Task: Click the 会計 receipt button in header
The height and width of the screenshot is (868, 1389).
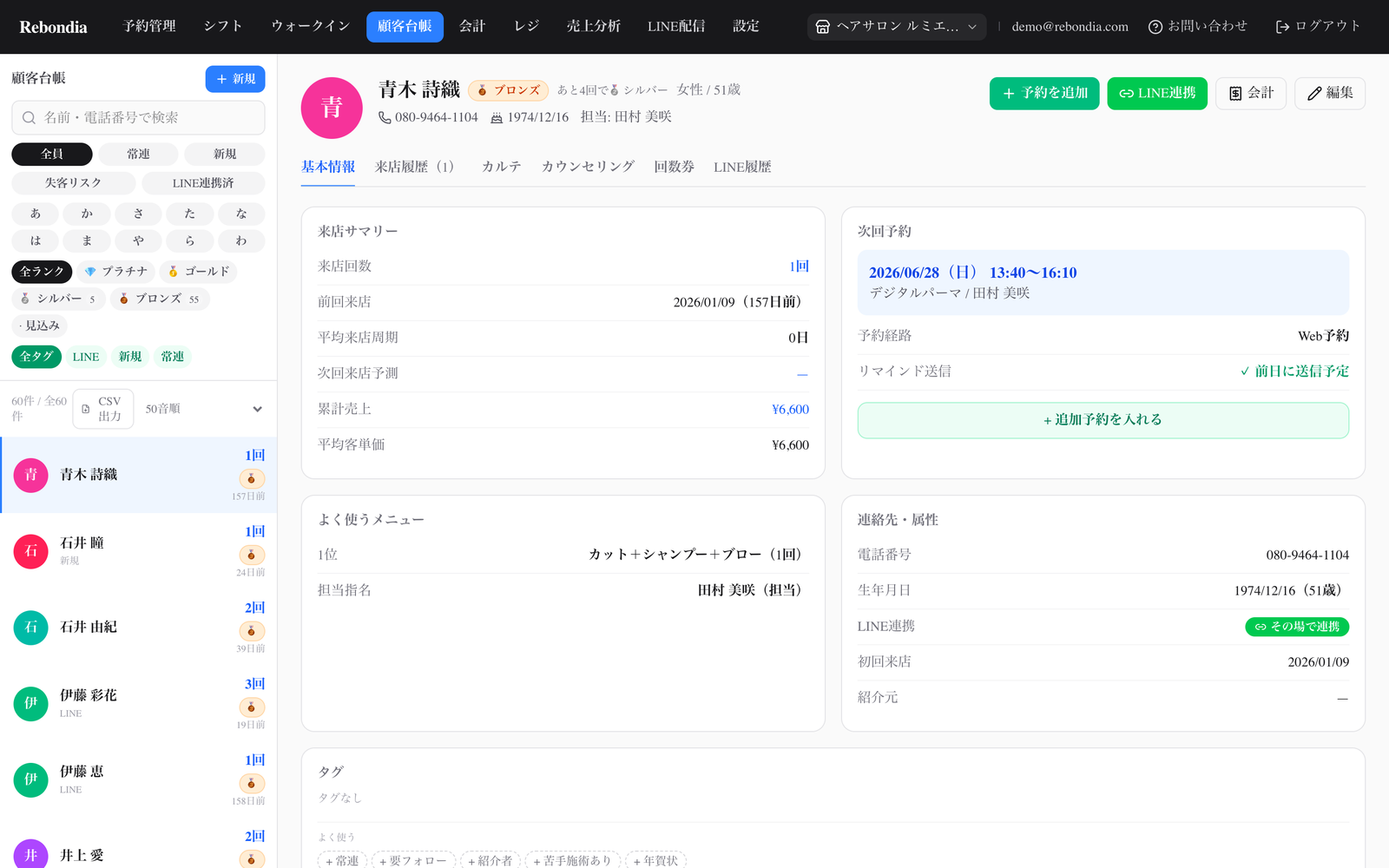Action: coord(1251,93)
